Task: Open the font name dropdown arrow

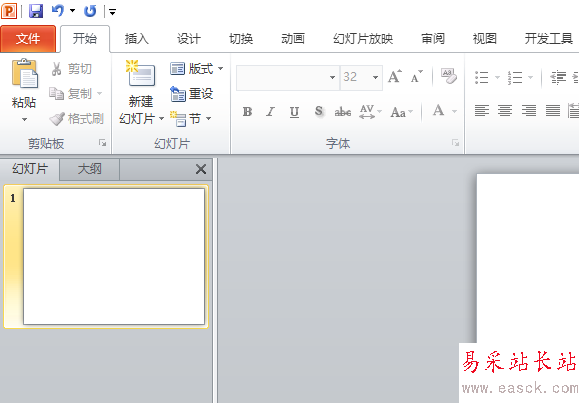Action: (332, 78)
